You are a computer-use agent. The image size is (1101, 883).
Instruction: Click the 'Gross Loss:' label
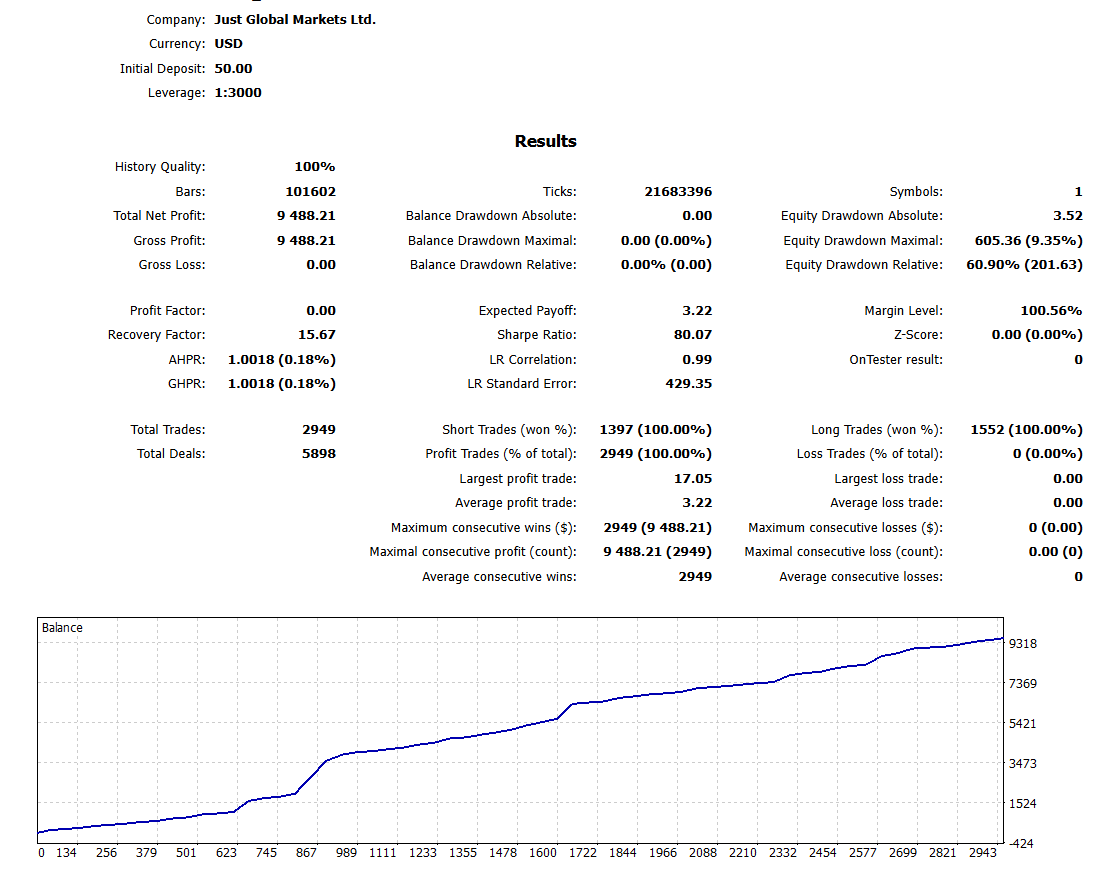[x=172, y=265]
